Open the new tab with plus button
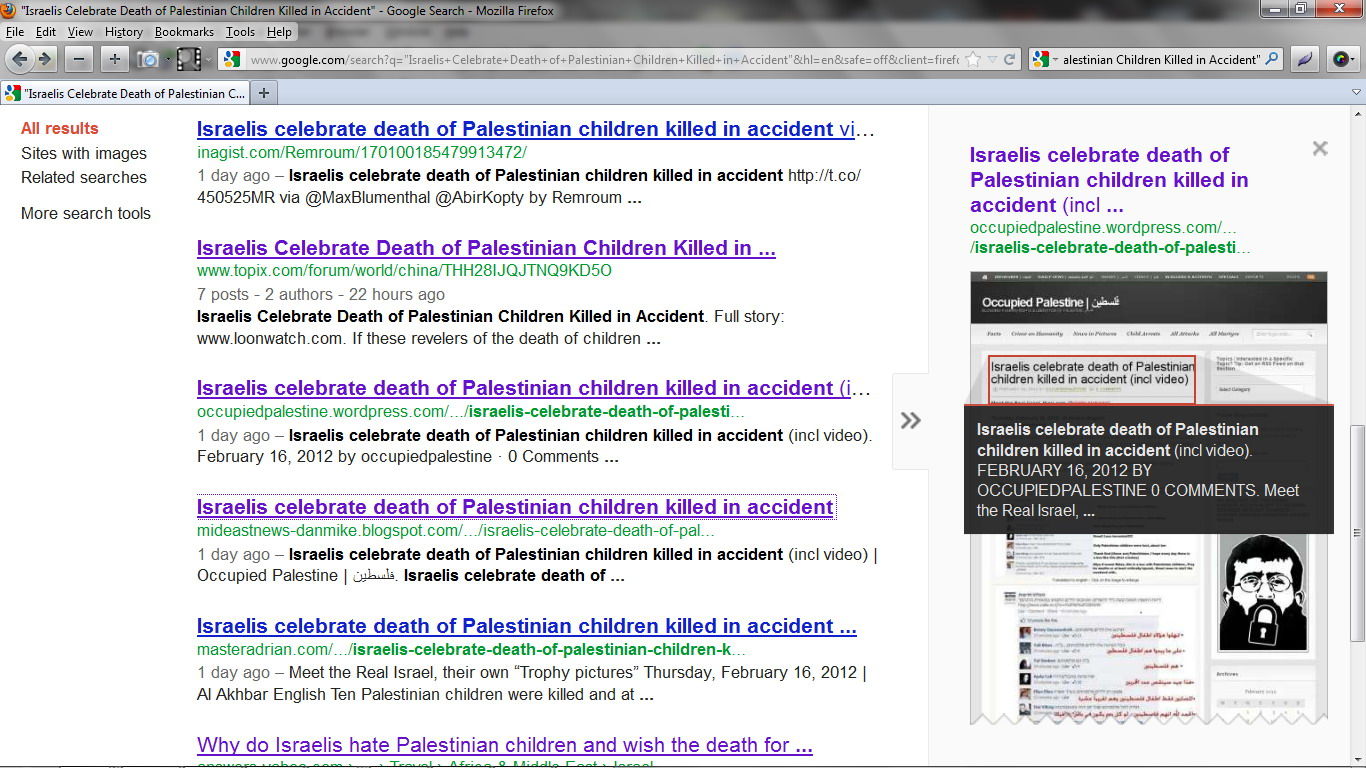 click(264, 93)
